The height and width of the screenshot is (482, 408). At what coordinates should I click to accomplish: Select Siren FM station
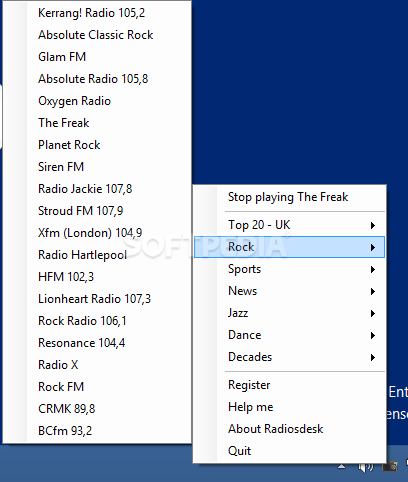coord(97,167)
